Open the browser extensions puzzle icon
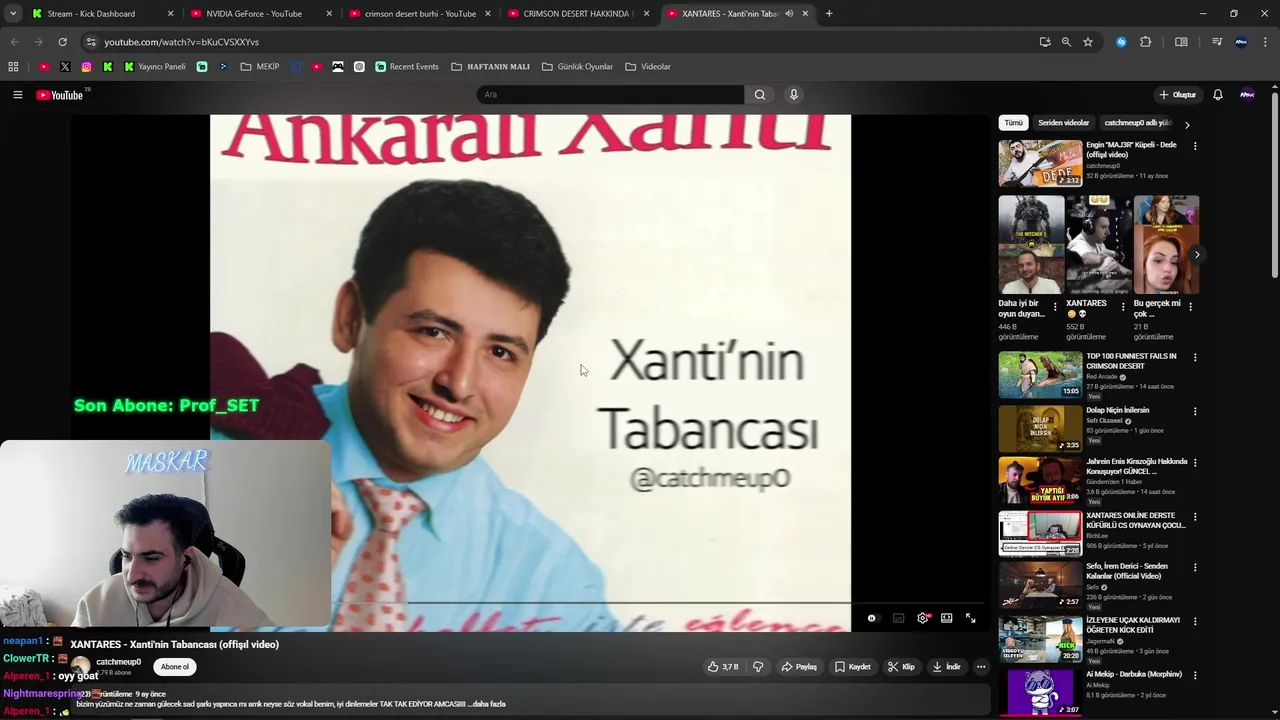1280x720 pixels. [1146, 42]
